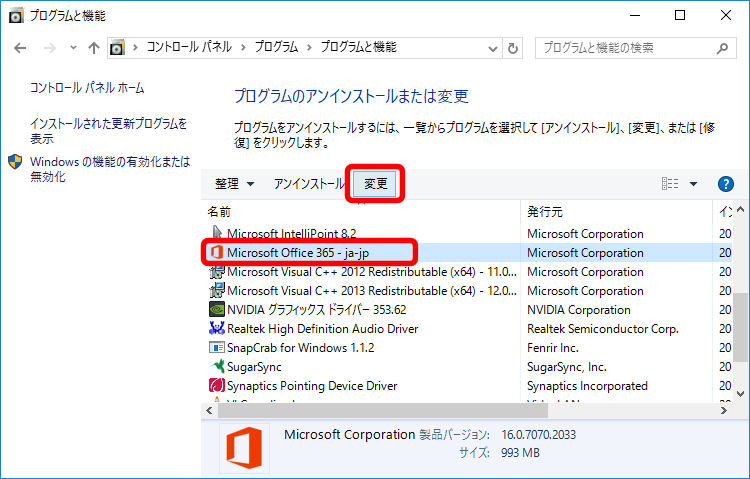This screenshot has width=750, height=479.
Task: Open the view options dropdown arrow
Action: pyautogui.click(x=693, y=184)
